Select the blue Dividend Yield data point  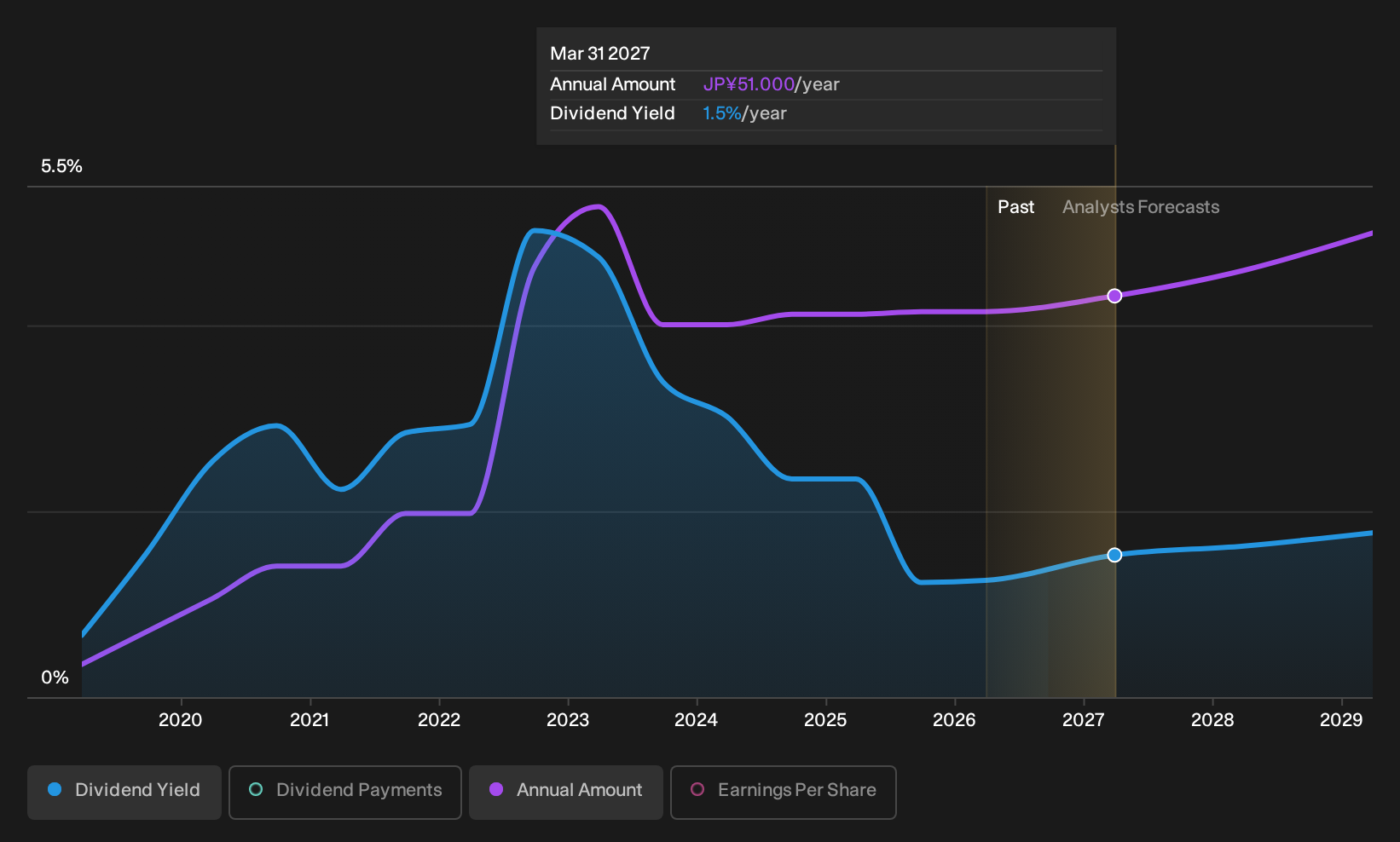click(1114, 555)
